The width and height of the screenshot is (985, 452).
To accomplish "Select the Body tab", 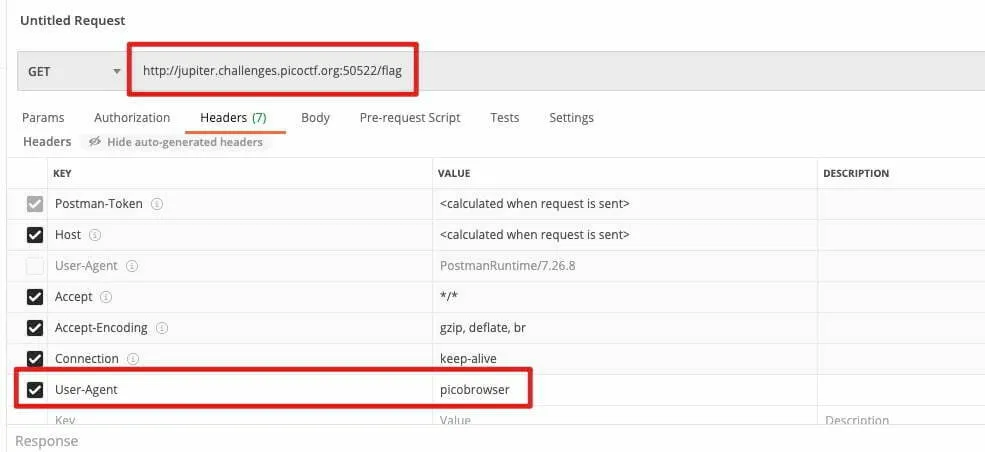I will (315, 118).
